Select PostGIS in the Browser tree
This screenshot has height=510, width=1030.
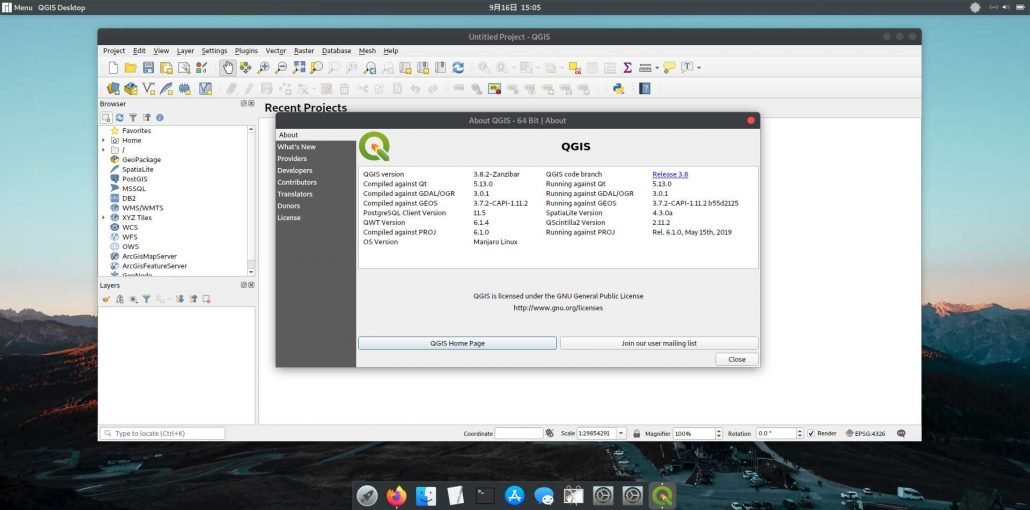pyautogui.click(x=135, y=179)
